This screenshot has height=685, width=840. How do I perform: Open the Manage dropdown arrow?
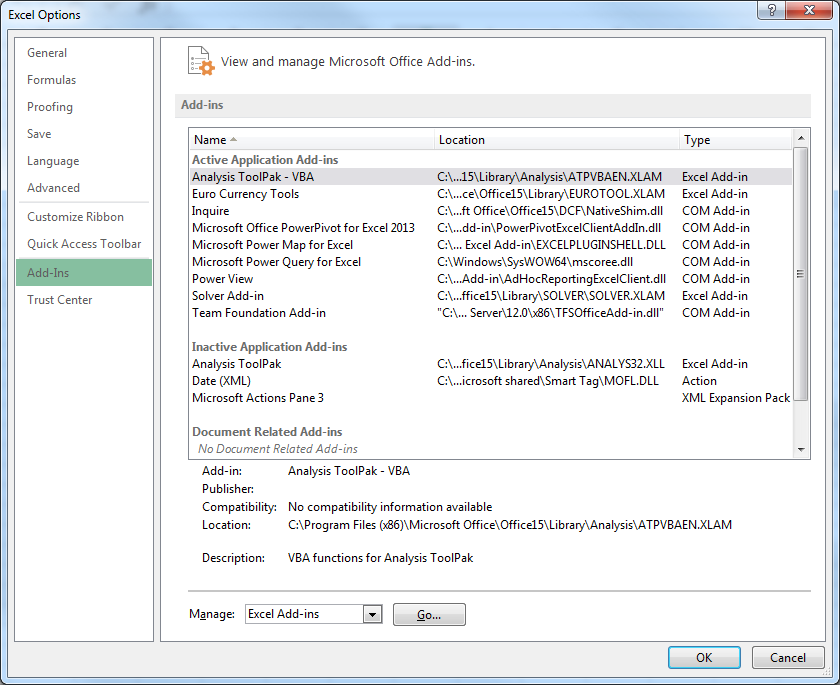pos(372,614)
